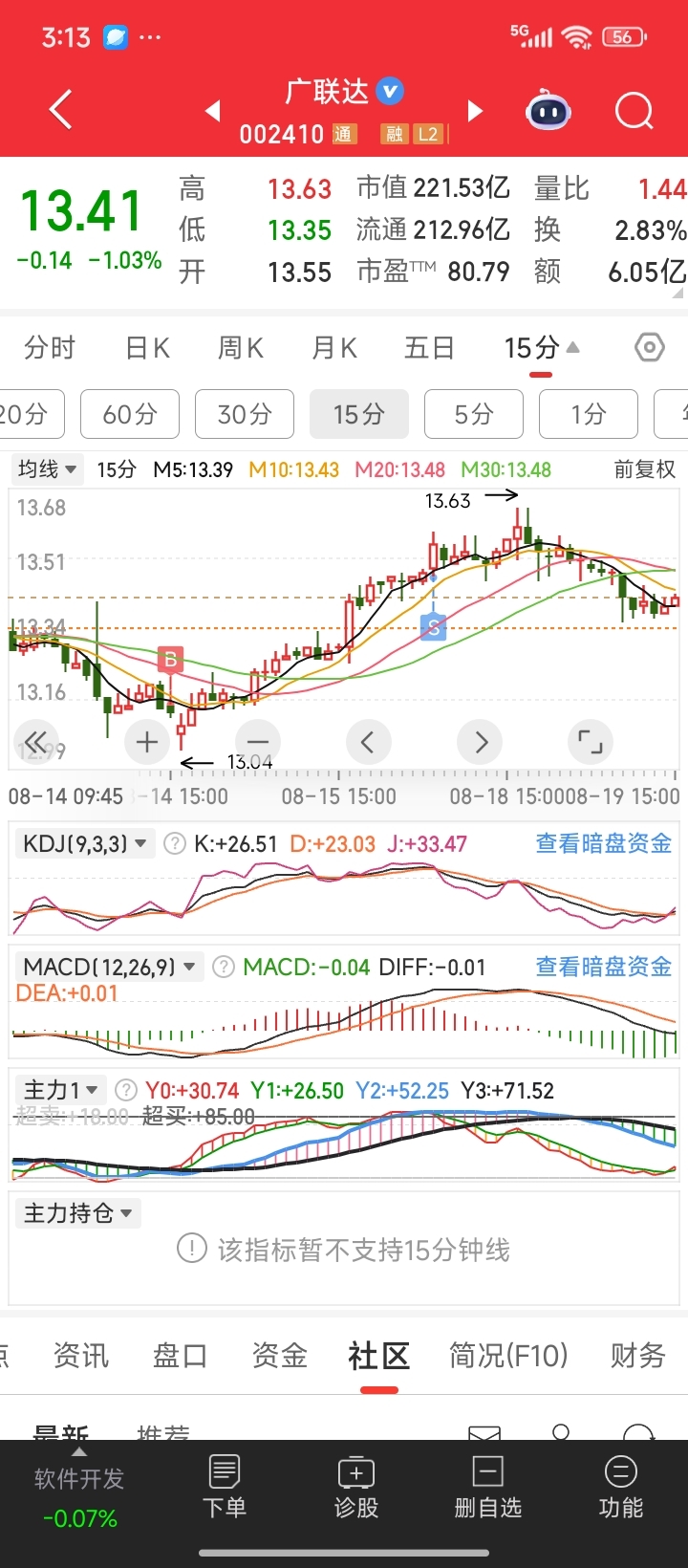Screen dimensions: 688x1568
Task: Open the 财务 finance tab
Action: click(x=638, y=1356)
